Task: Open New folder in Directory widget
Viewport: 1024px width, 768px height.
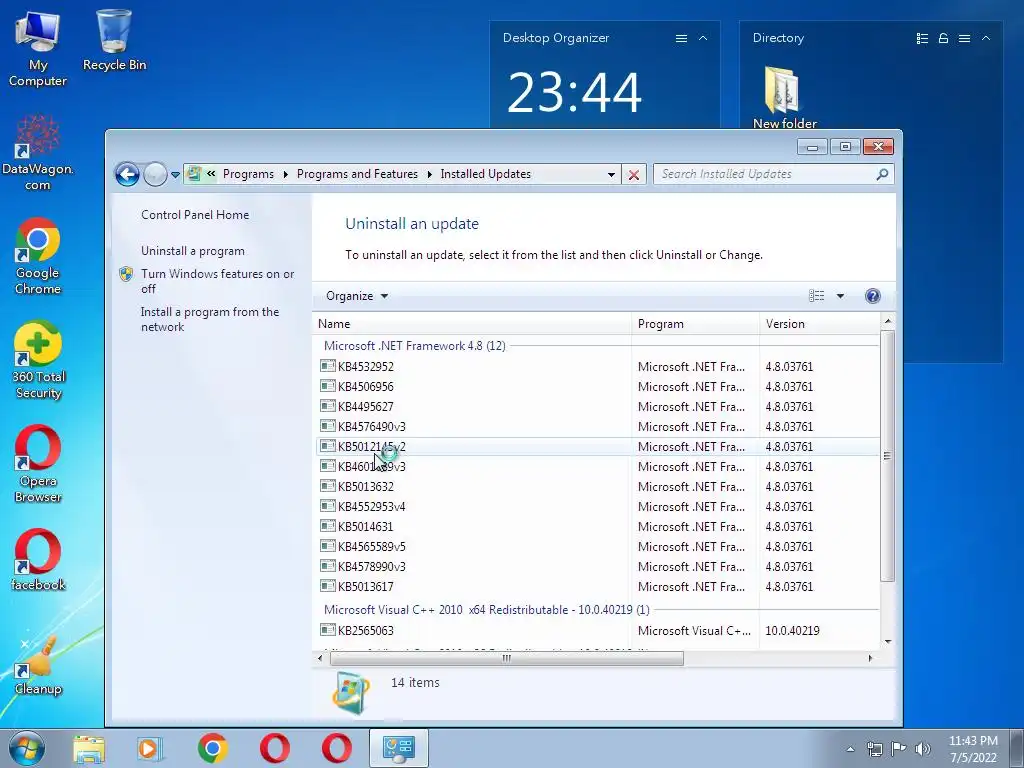Action: [784, 98]
